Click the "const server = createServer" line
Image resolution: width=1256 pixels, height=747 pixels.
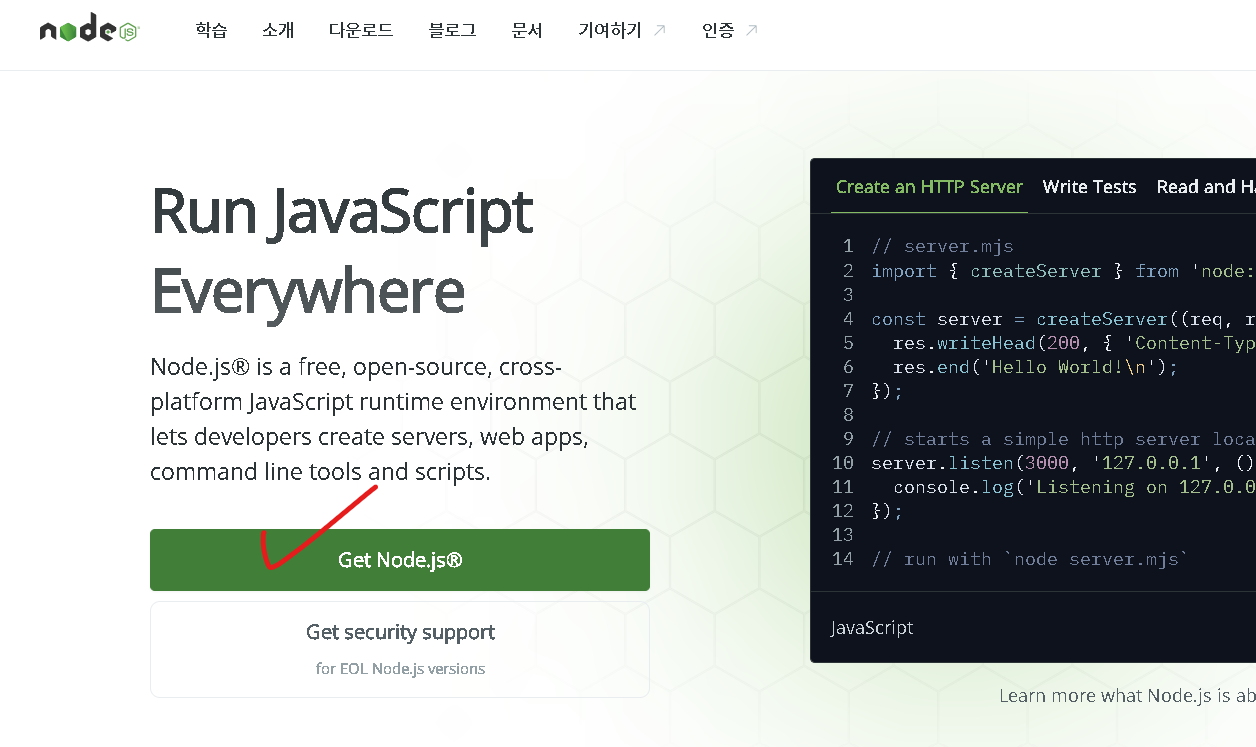pos(1063,319)
